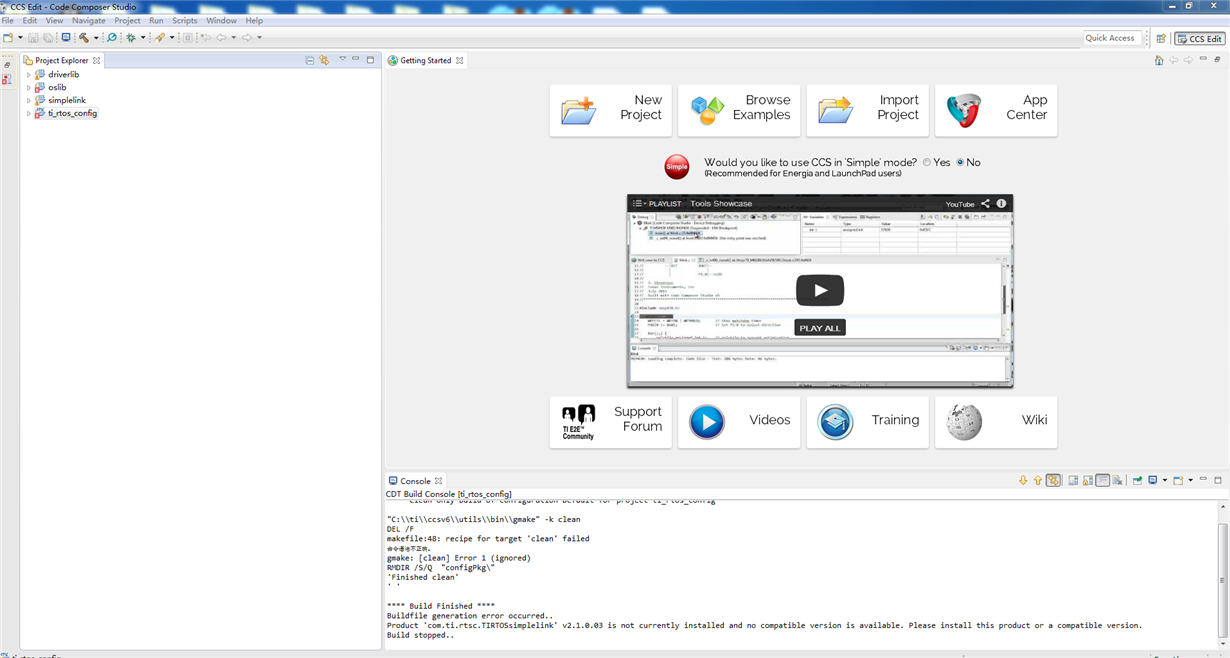Open the Project menu
1230x658 pixels.
pos(127,20)
